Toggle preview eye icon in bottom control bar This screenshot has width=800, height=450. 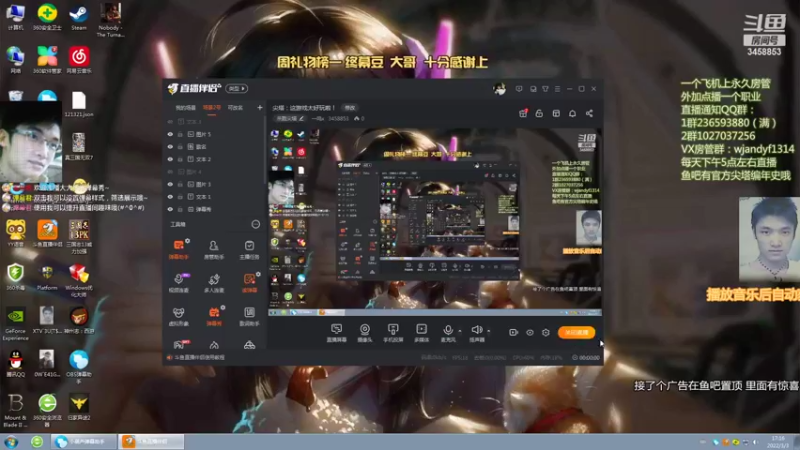click(530, 333)
